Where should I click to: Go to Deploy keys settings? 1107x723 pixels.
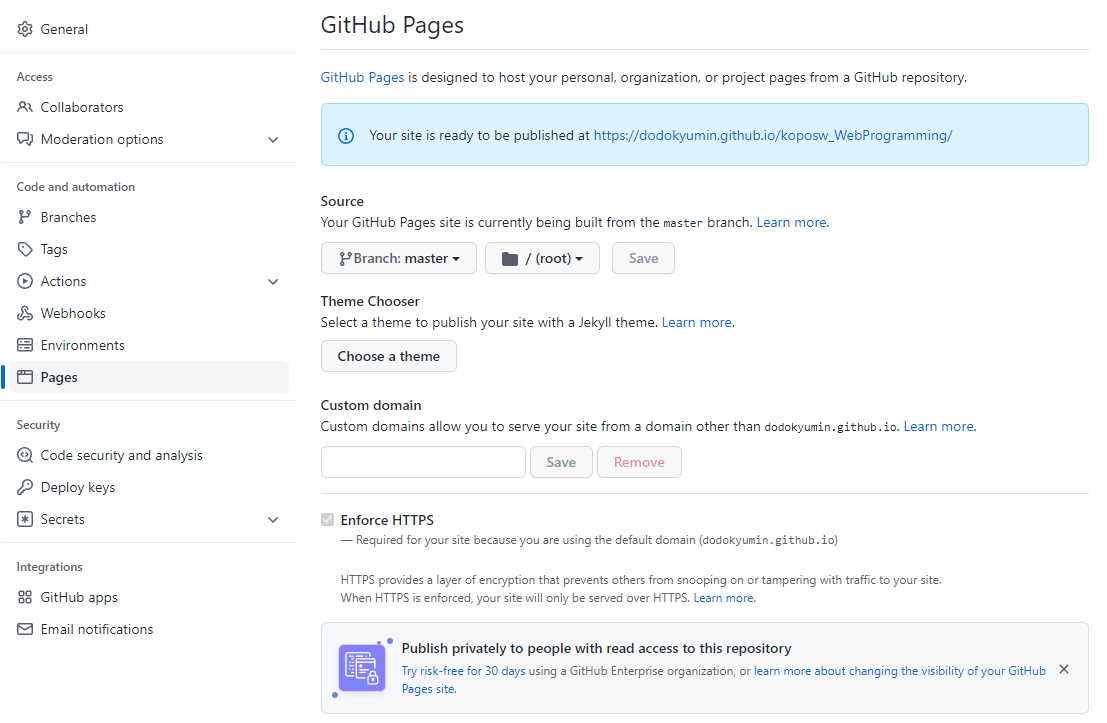pyautogui.click(x=148, y=487)
